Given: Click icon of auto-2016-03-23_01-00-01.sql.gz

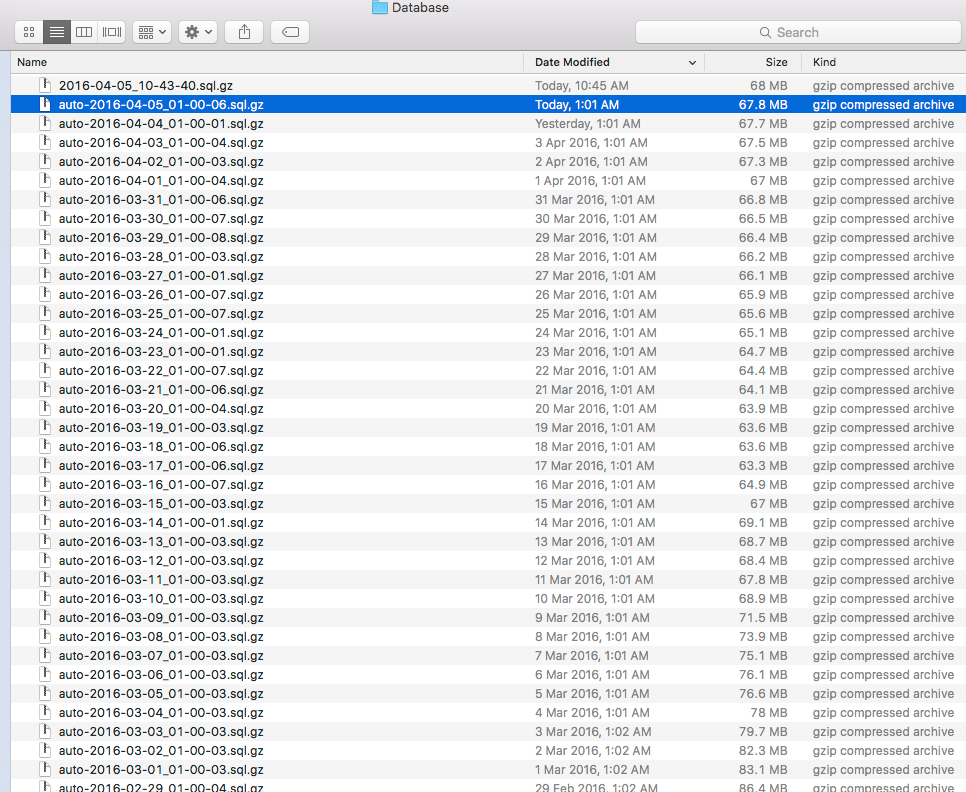Looking at the screenshot, I should [45, 352].
